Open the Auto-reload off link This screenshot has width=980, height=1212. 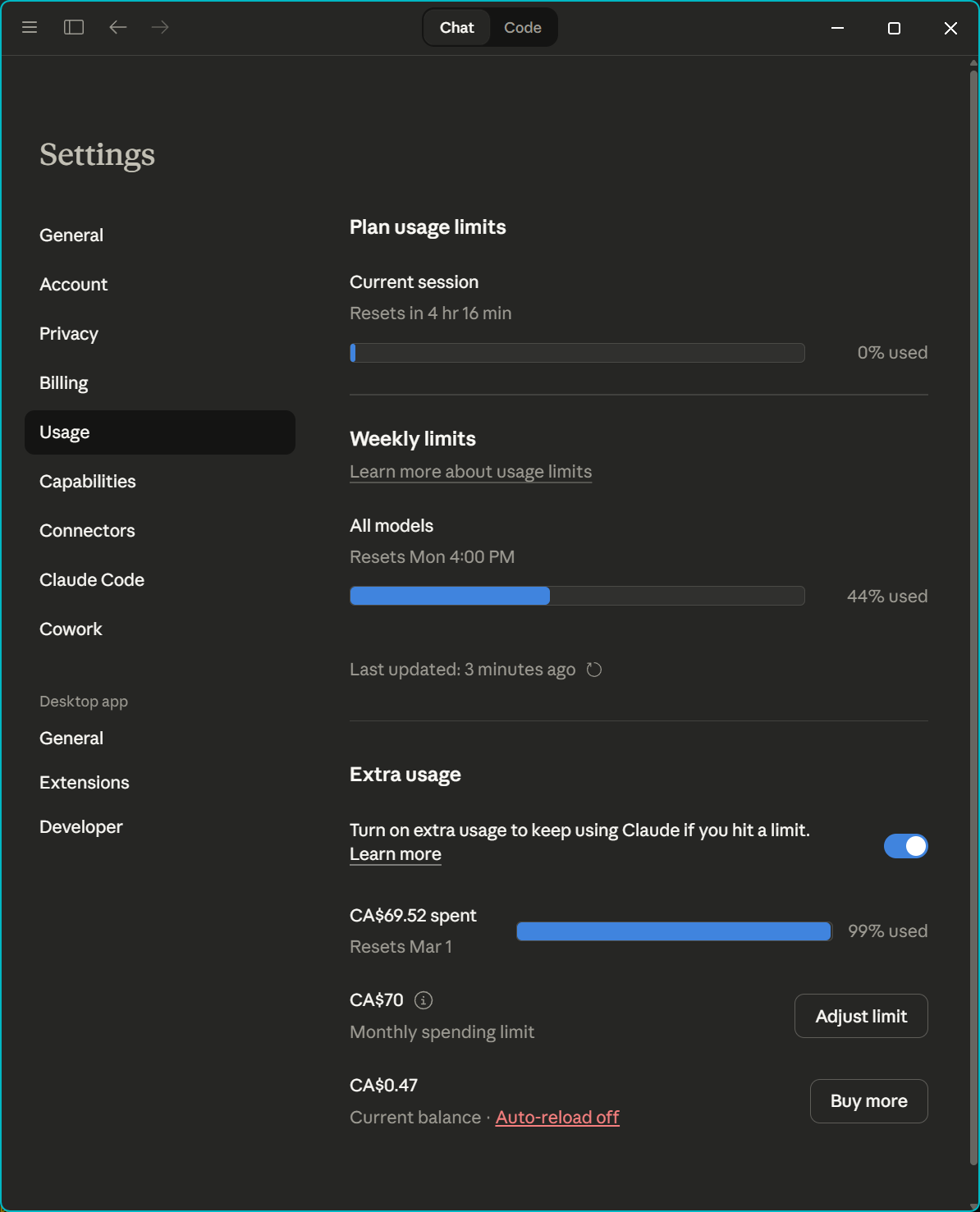pyautogui.click(x=557, y=1118)
